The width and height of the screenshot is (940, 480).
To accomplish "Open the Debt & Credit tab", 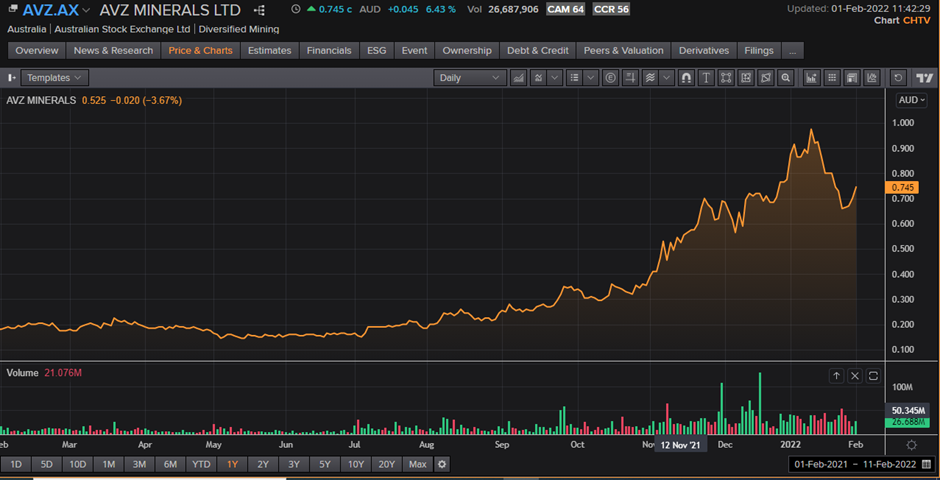I will 538,50.
